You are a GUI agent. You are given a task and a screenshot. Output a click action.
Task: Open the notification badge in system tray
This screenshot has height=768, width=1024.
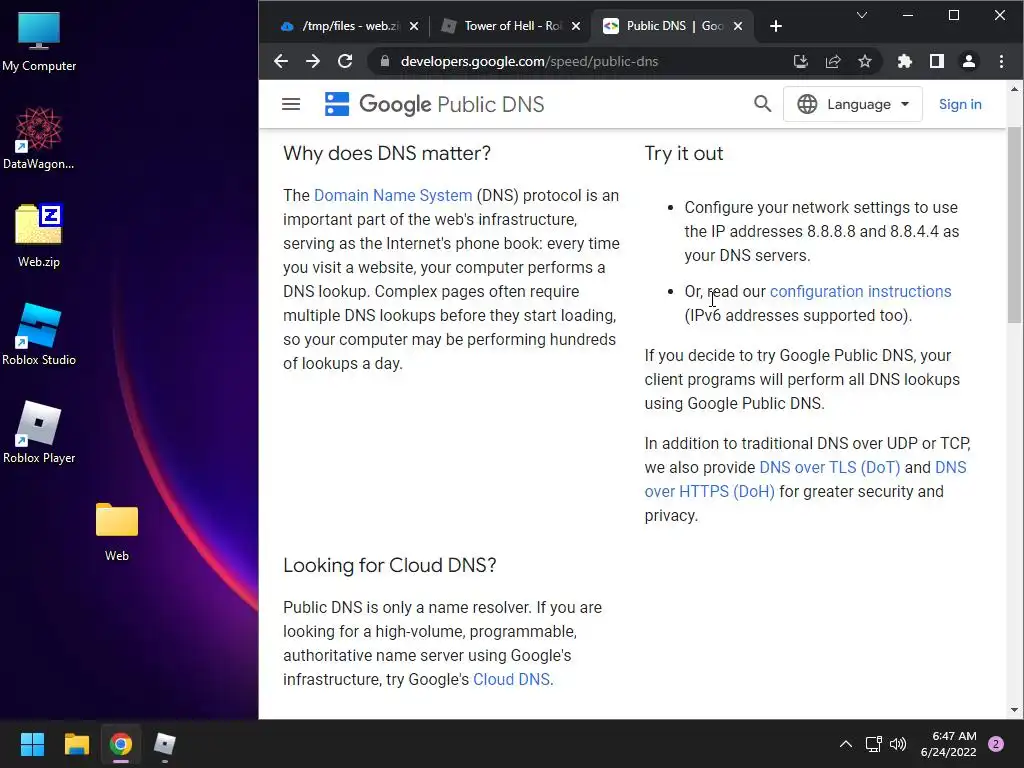click(x=996, y=744)
